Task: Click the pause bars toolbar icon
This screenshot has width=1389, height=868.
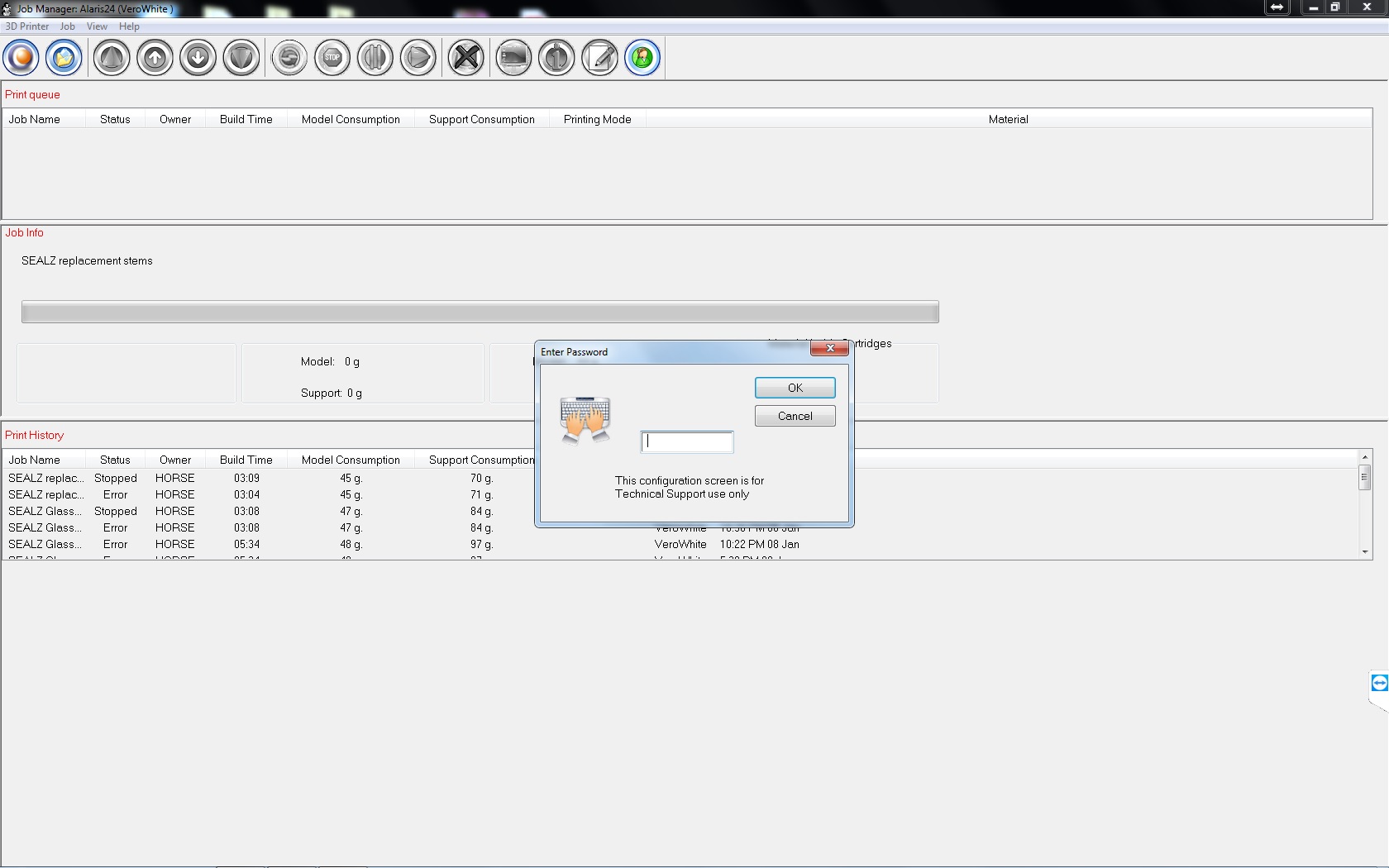Action: coord(375,58)
